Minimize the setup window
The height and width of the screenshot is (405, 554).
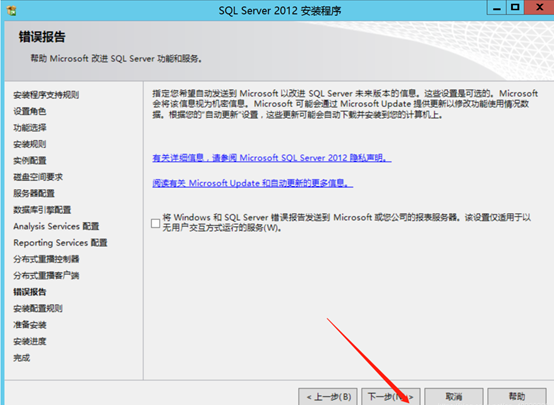pos(497,7)
